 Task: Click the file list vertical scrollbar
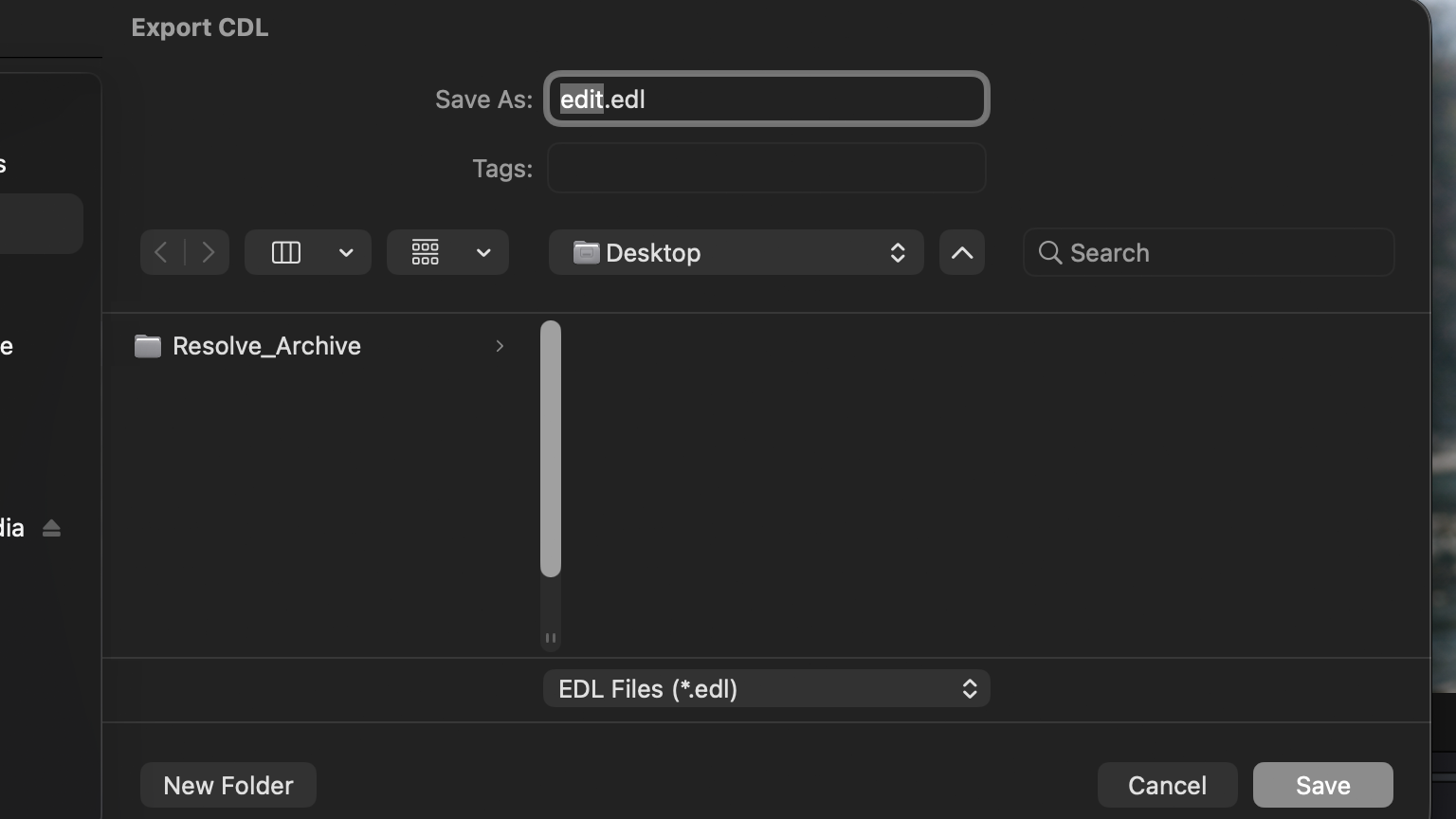coord(551,448)
